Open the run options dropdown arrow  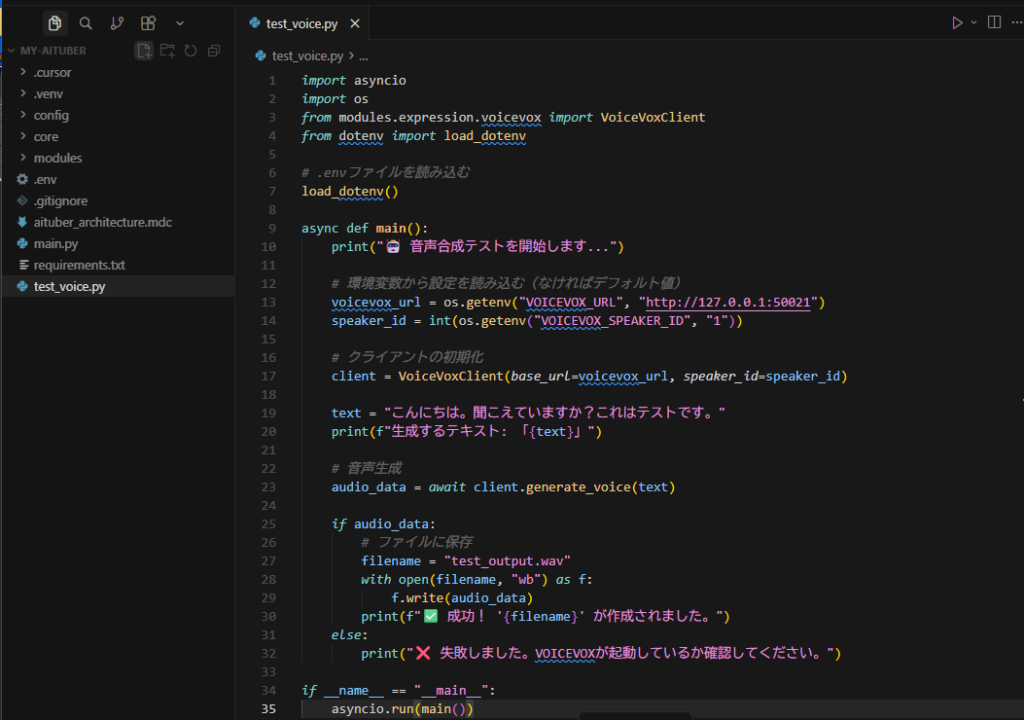[973, 22]
